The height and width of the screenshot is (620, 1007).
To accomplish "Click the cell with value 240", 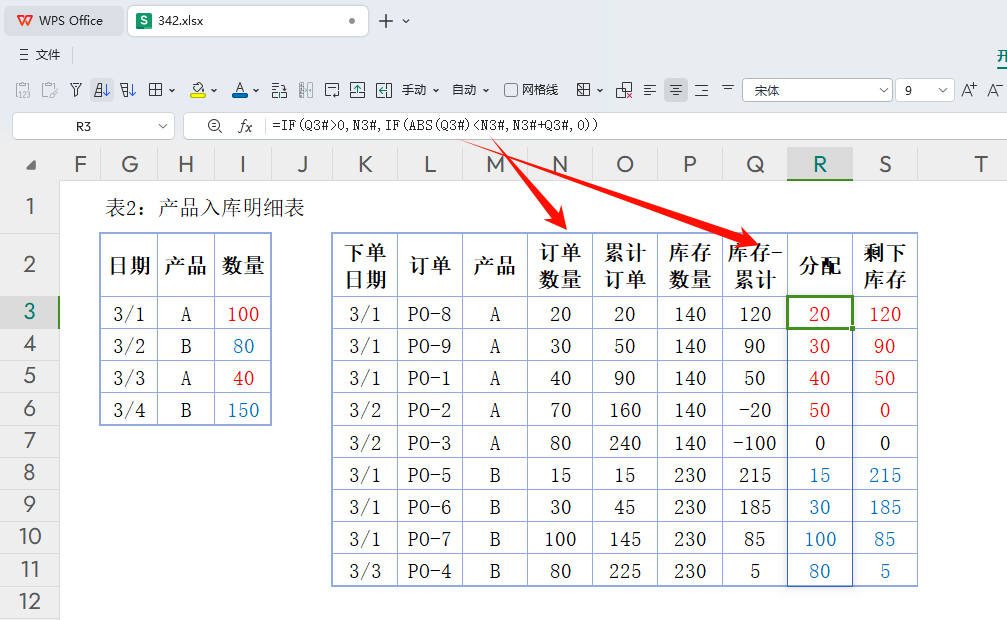I will click(x=625, y=443).
